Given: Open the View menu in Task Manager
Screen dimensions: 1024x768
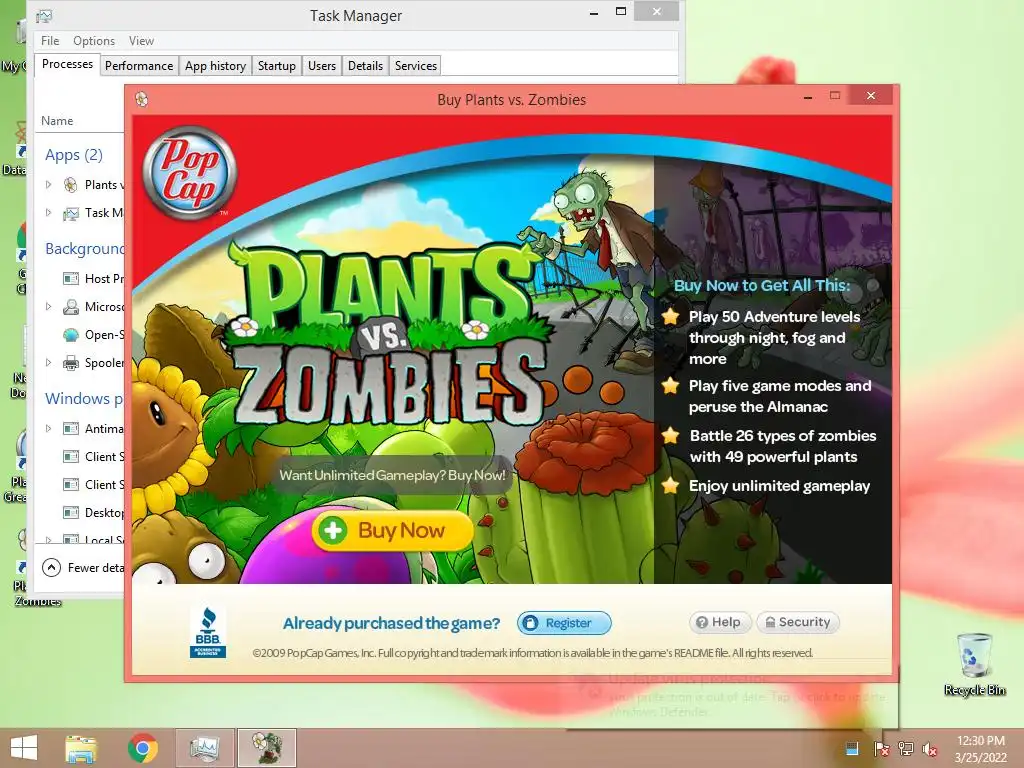Looking at the screenshot, I should [141, 40].
